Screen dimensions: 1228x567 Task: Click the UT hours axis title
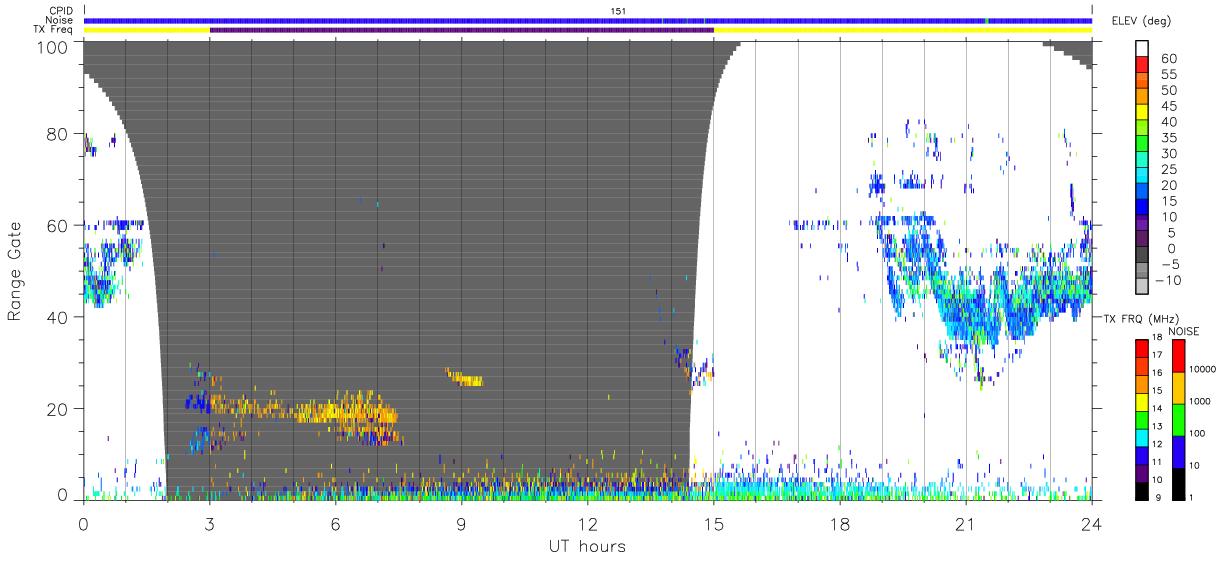(x=586, y=546)
